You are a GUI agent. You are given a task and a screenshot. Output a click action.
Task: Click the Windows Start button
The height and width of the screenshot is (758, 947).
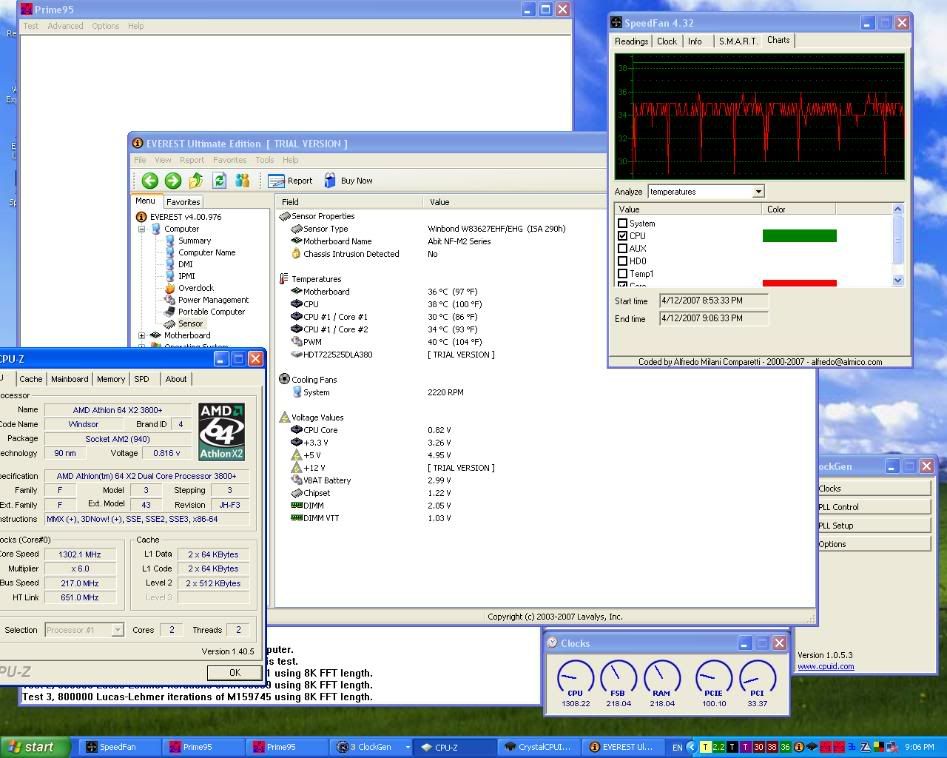point(36,747)
